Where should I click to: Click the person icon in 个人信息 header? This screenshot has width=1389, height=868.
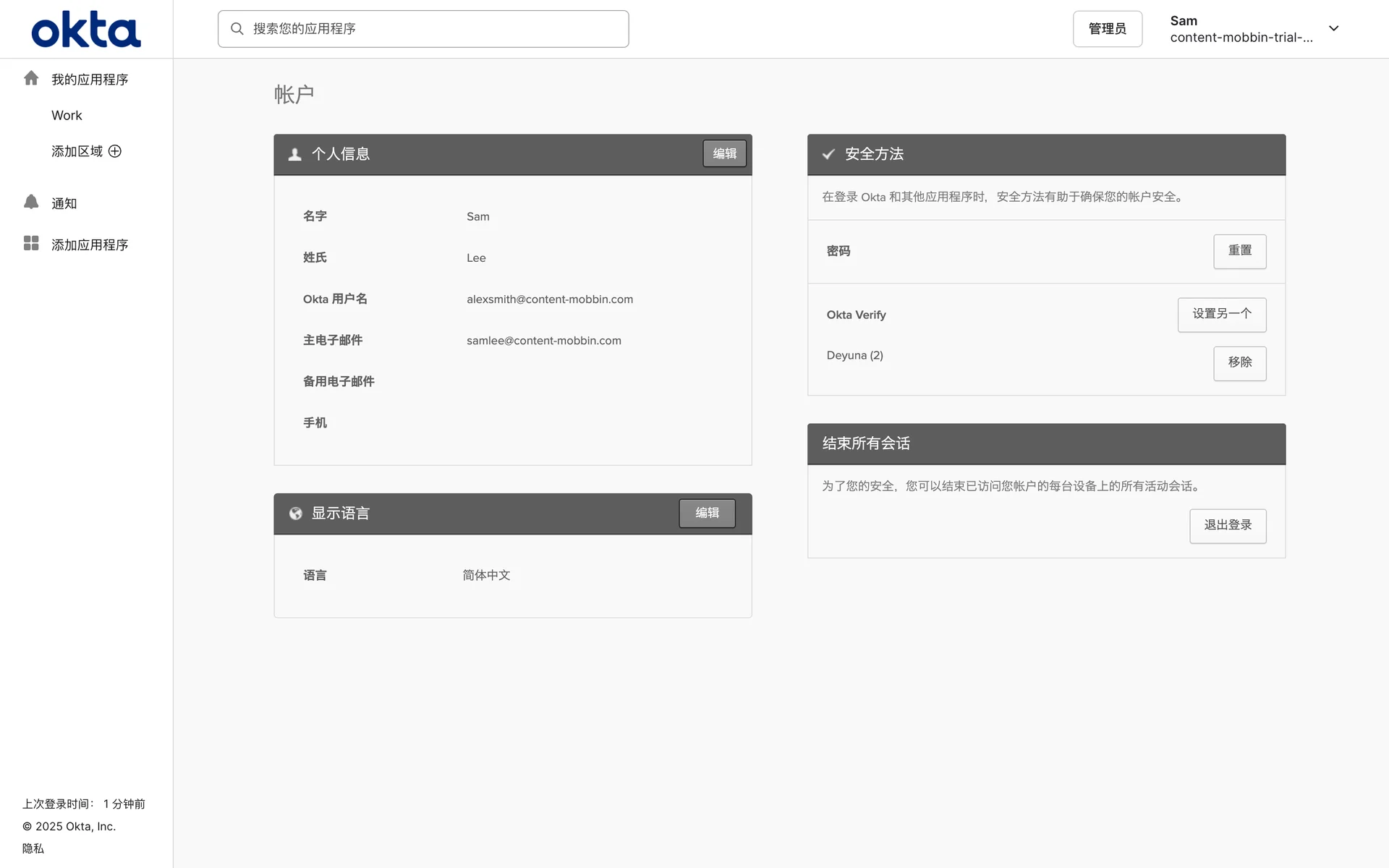point(294,154)
